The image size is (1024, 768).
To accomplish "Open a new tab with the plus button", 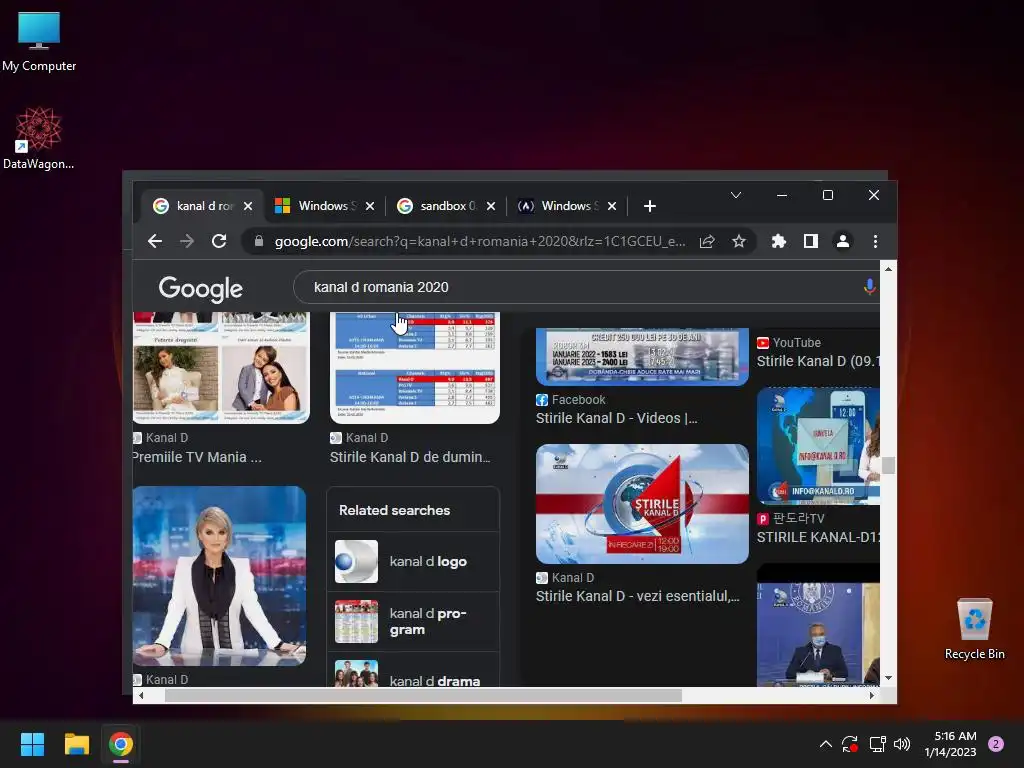I will 649,206.
